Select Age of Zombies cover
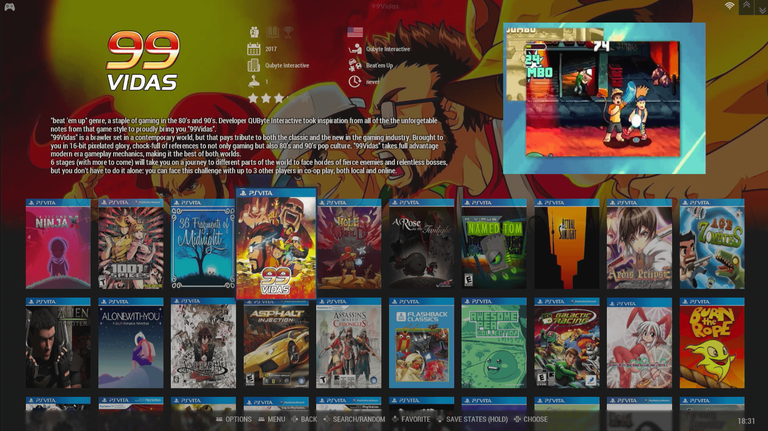 tap(712, 243)
